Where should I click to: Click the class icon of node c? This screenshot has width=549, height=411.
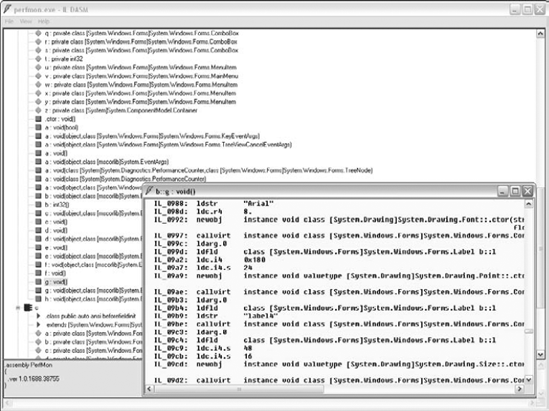(x=28, y=308)
